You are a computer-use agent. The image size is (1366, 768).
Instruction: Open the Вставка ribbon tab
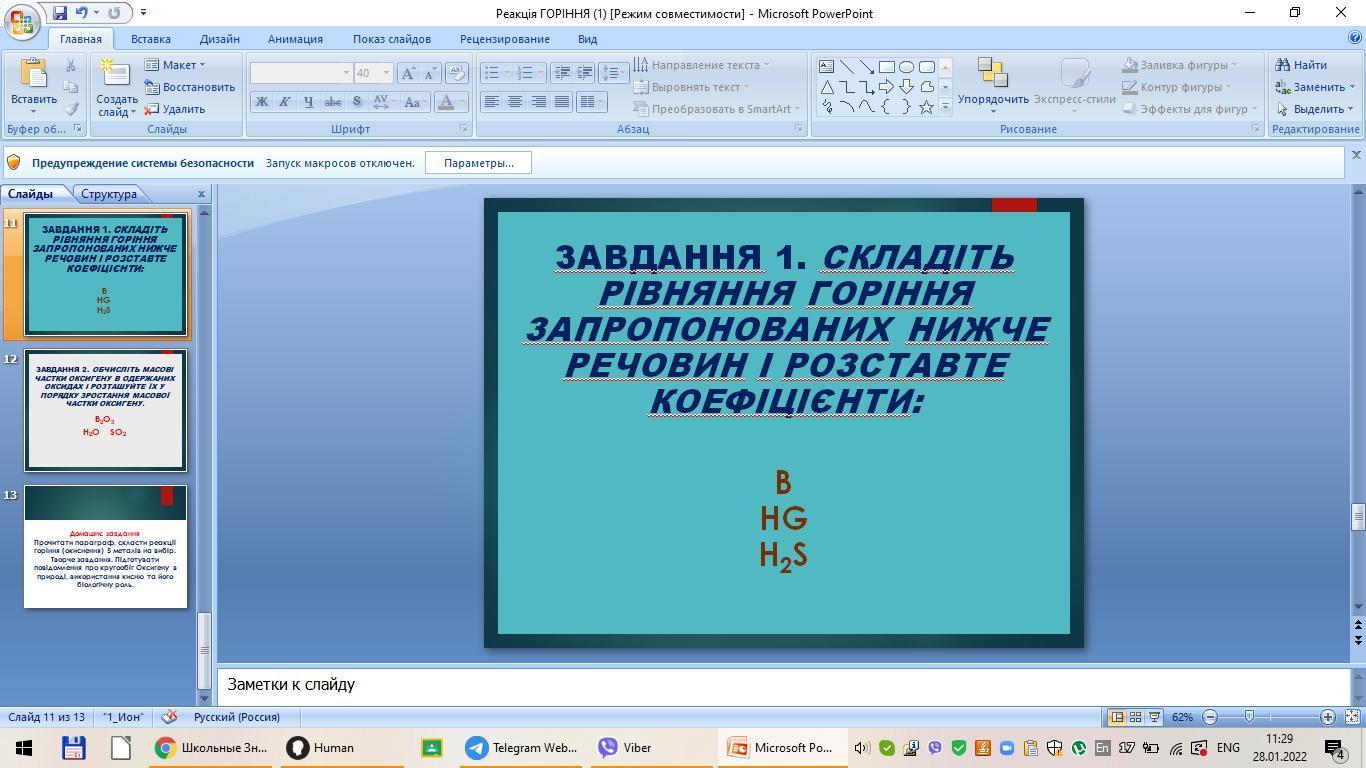[150, 39]
